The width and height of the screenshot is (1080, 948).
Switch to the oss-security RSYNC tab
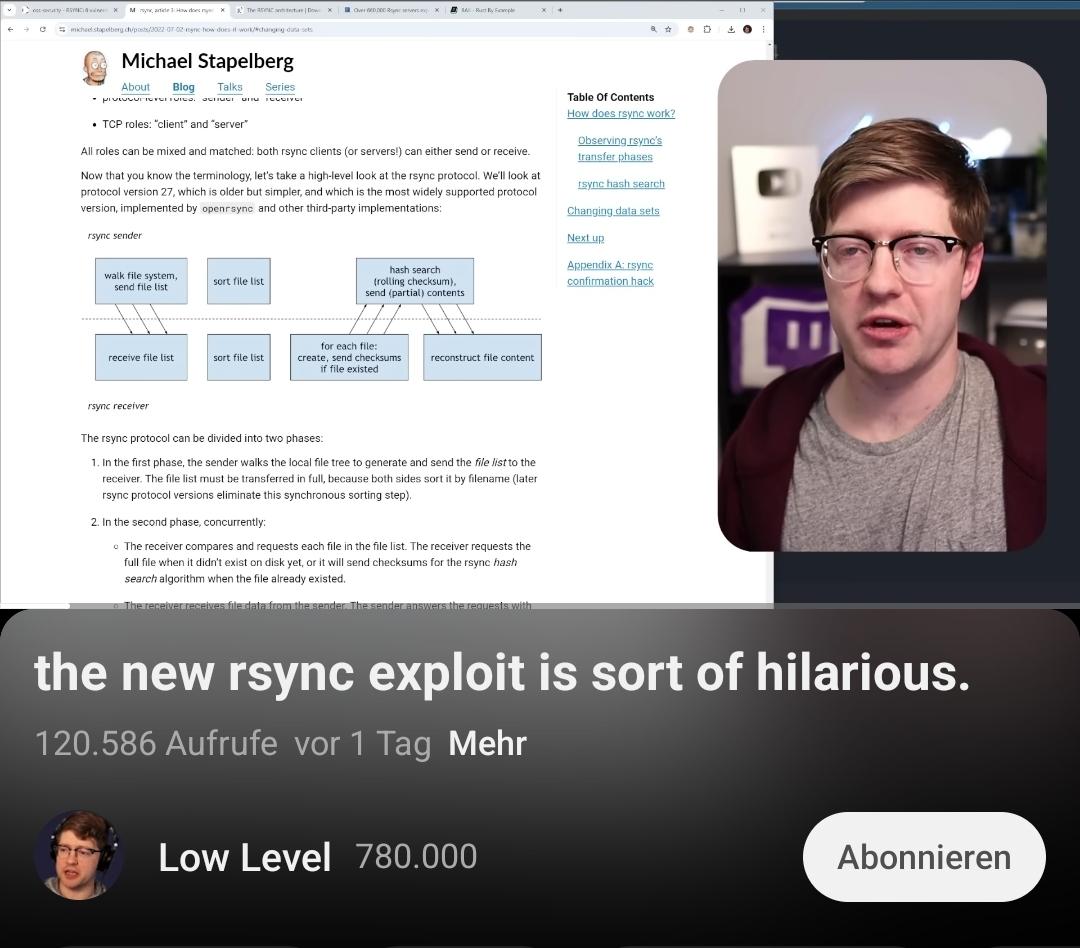click(69, 10)
